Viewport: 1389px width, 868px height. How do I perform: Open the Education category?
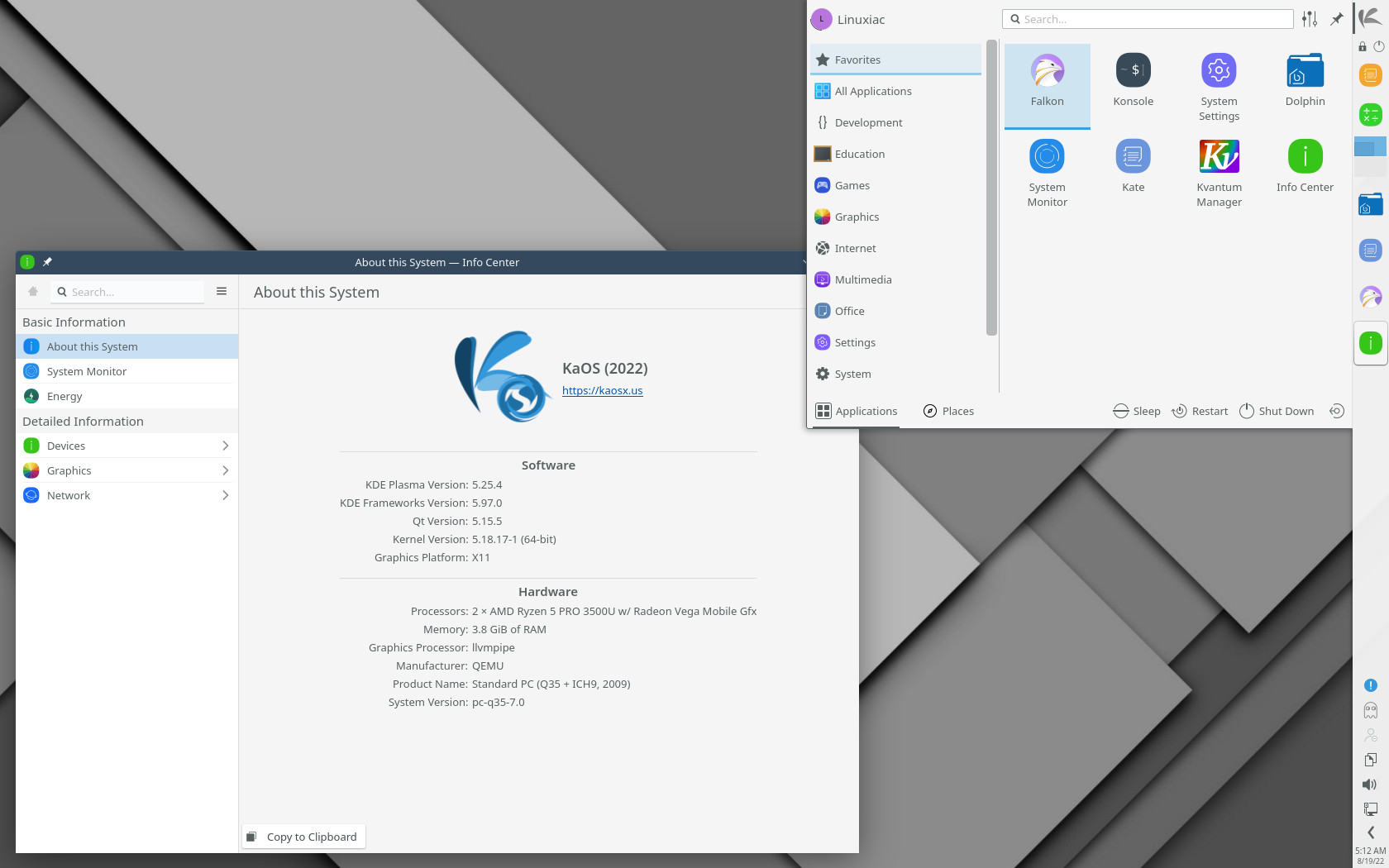click(895, 154)
